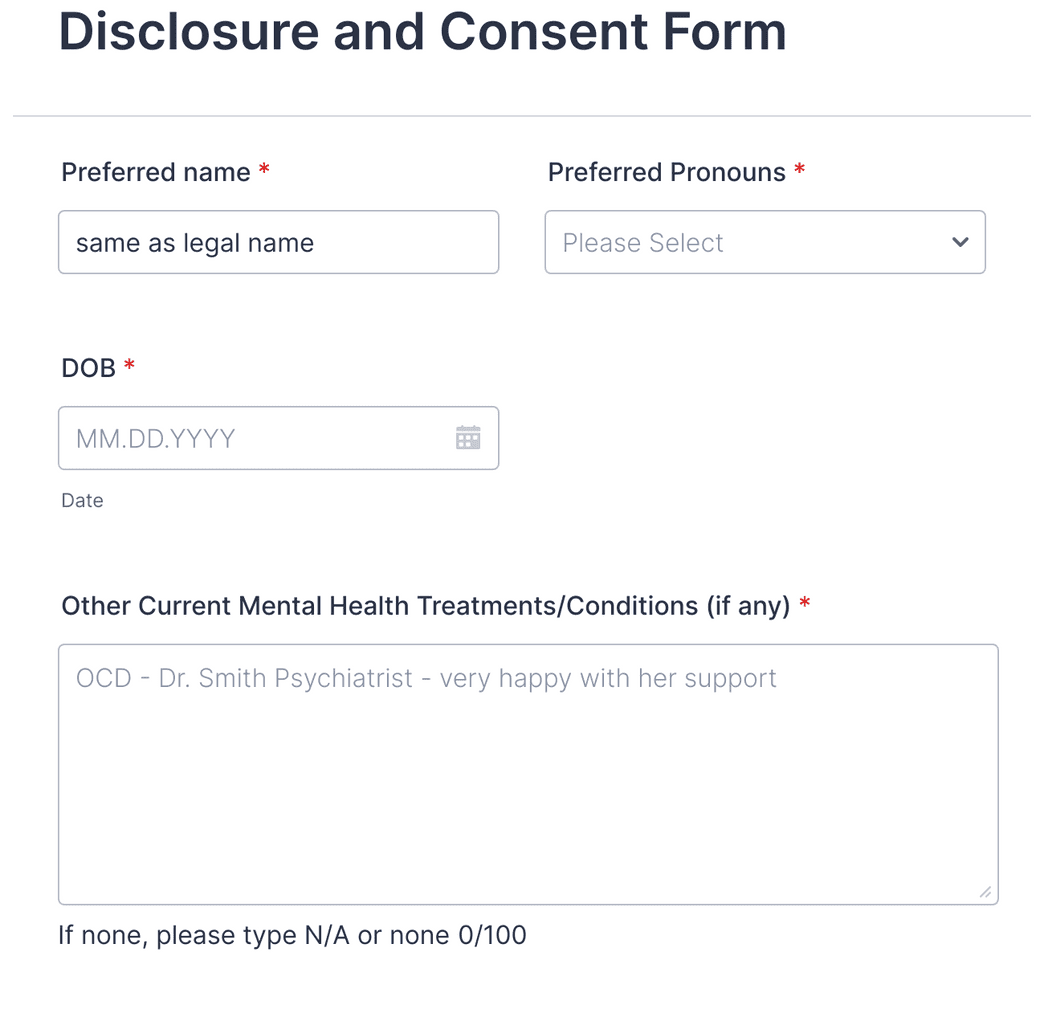The width and height of the screenshot is (1044, 1011).
Task: Click the asterisk after Mental Health Treatments label
Action: [806, 604]
